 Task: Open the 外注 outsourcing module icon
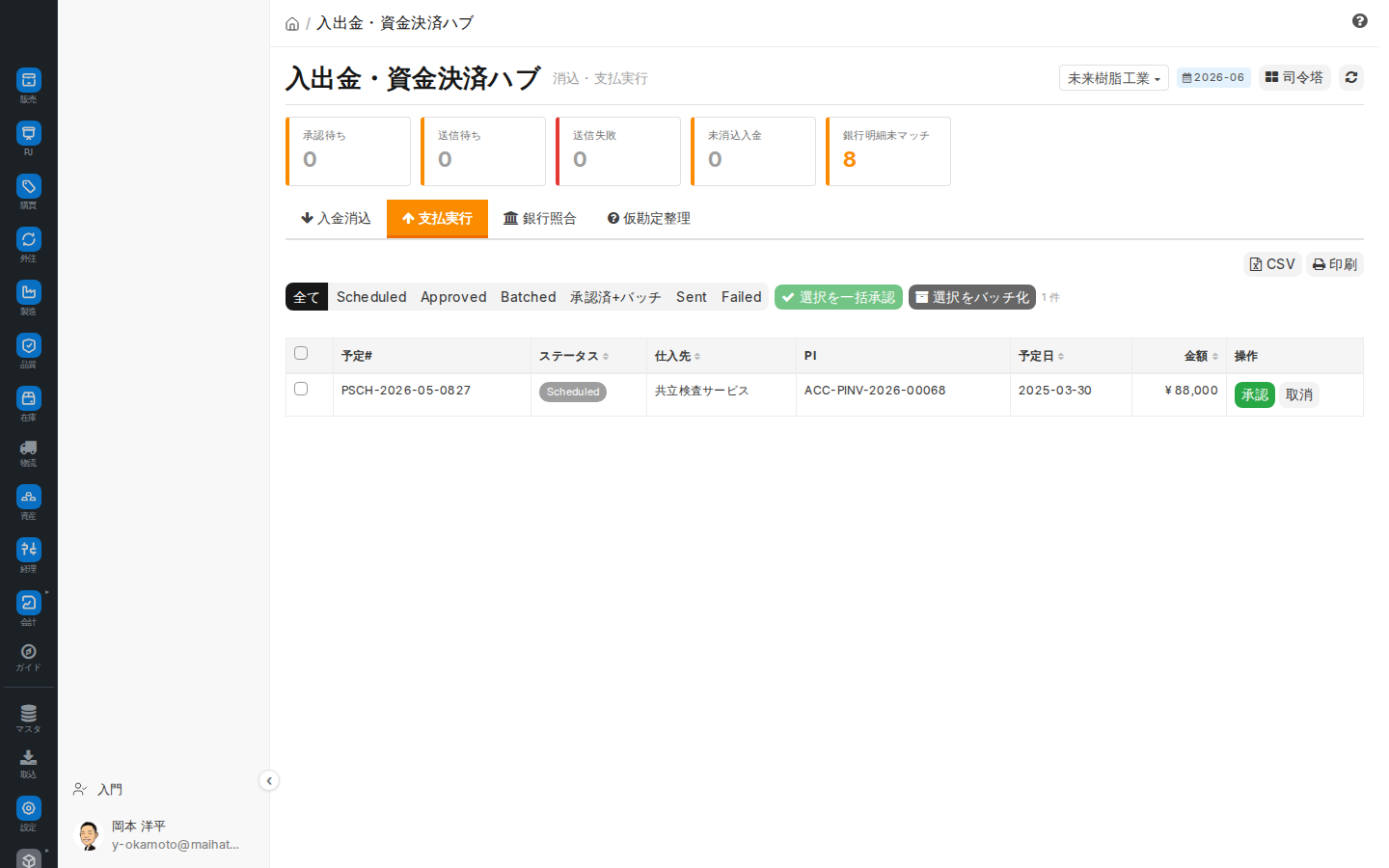(29, 239)
